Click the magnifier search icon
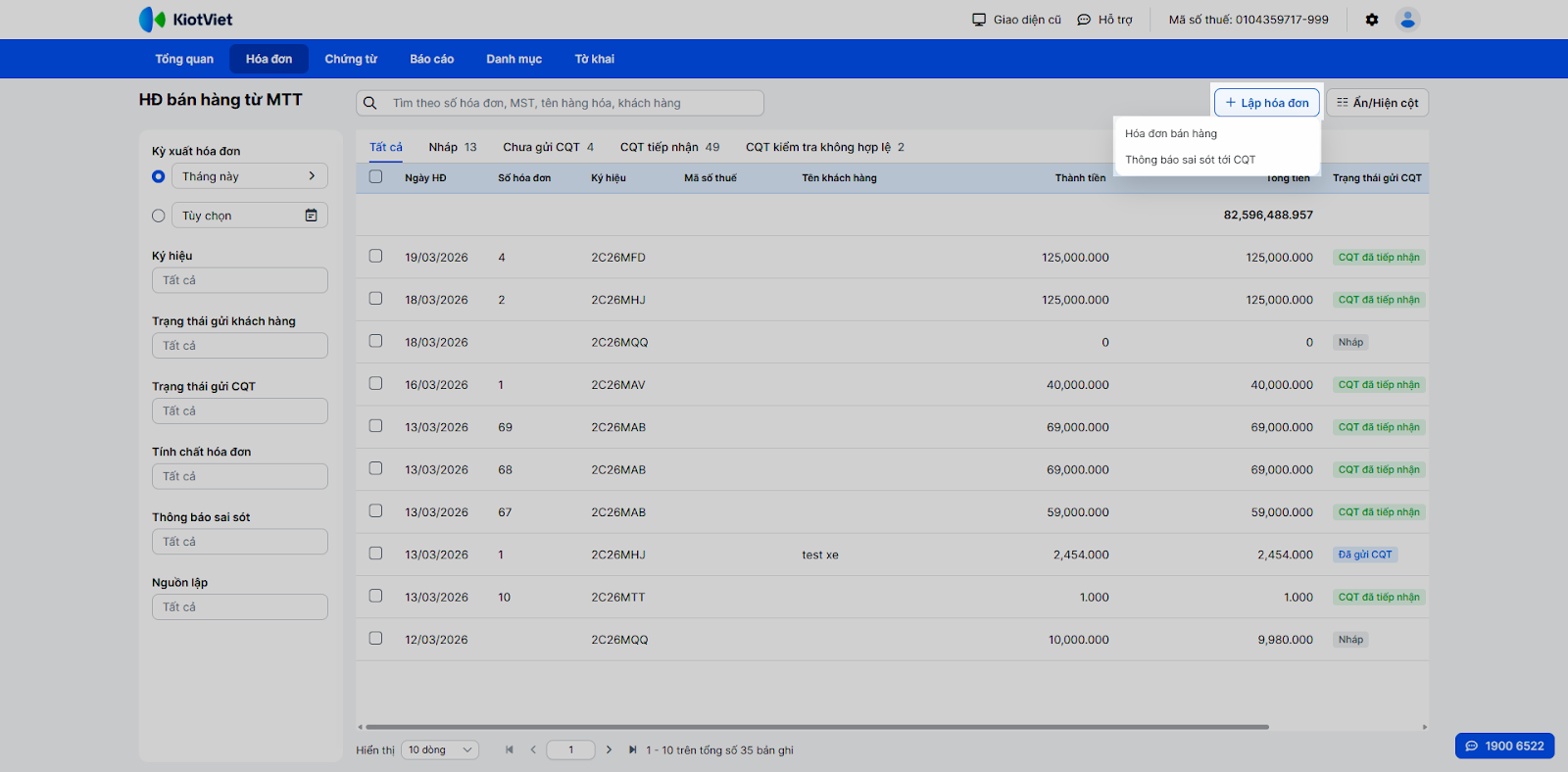This screenshot has height=772, width=1568. click(370, 103)
